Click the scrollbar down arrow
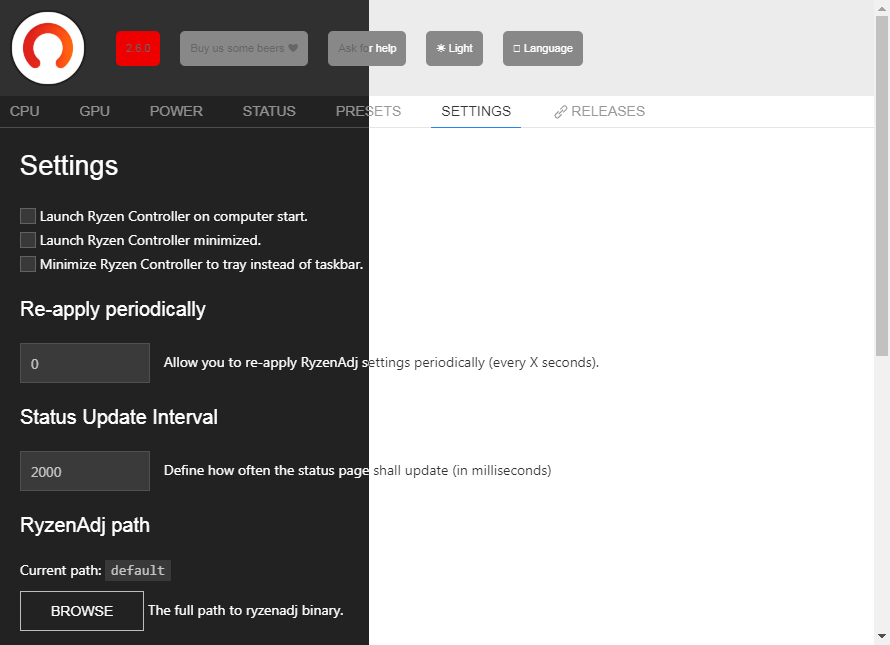The image size is (890, 645). 881,636
